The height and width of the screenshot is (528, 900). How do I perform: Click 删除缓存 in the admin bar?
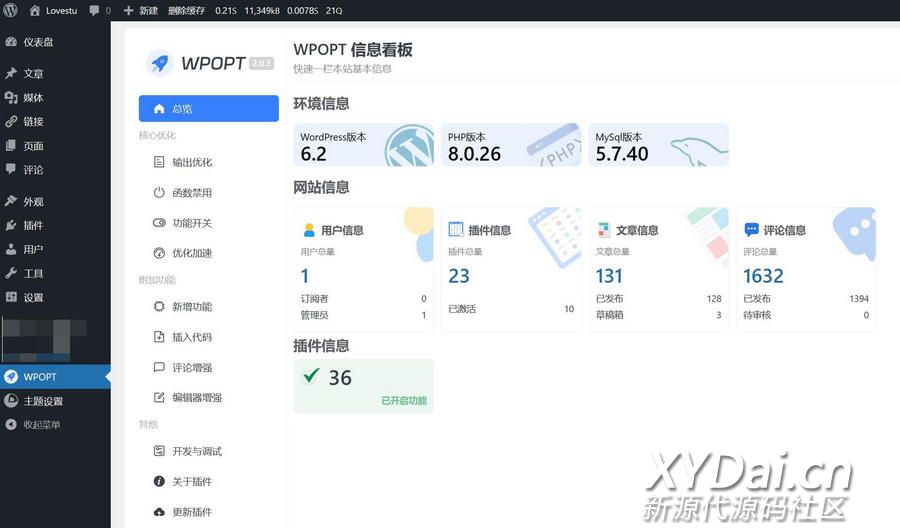[x=186, y=10]
